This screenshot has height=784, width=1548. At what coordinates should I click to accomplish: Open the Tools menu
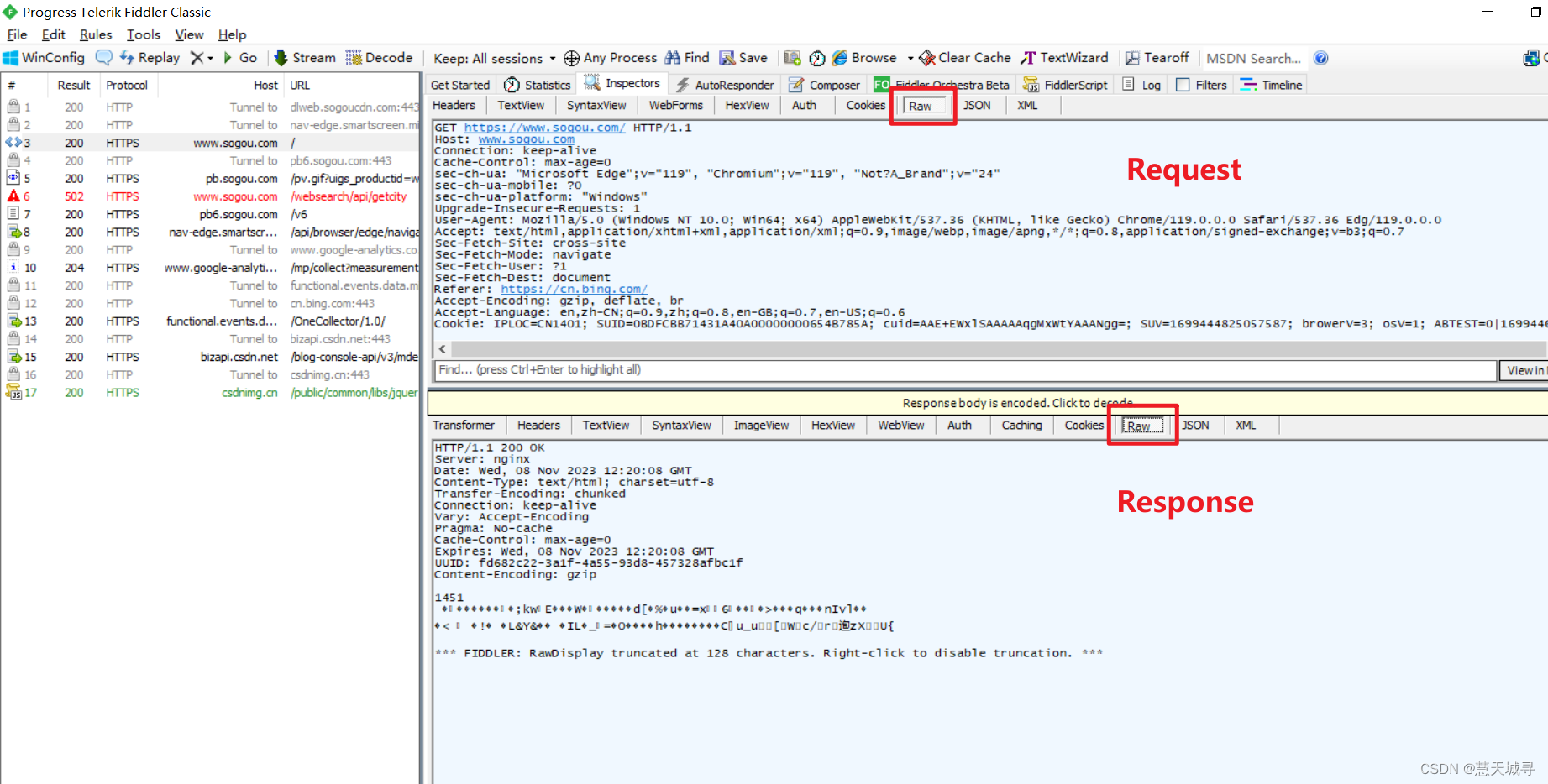coord(144,34)
